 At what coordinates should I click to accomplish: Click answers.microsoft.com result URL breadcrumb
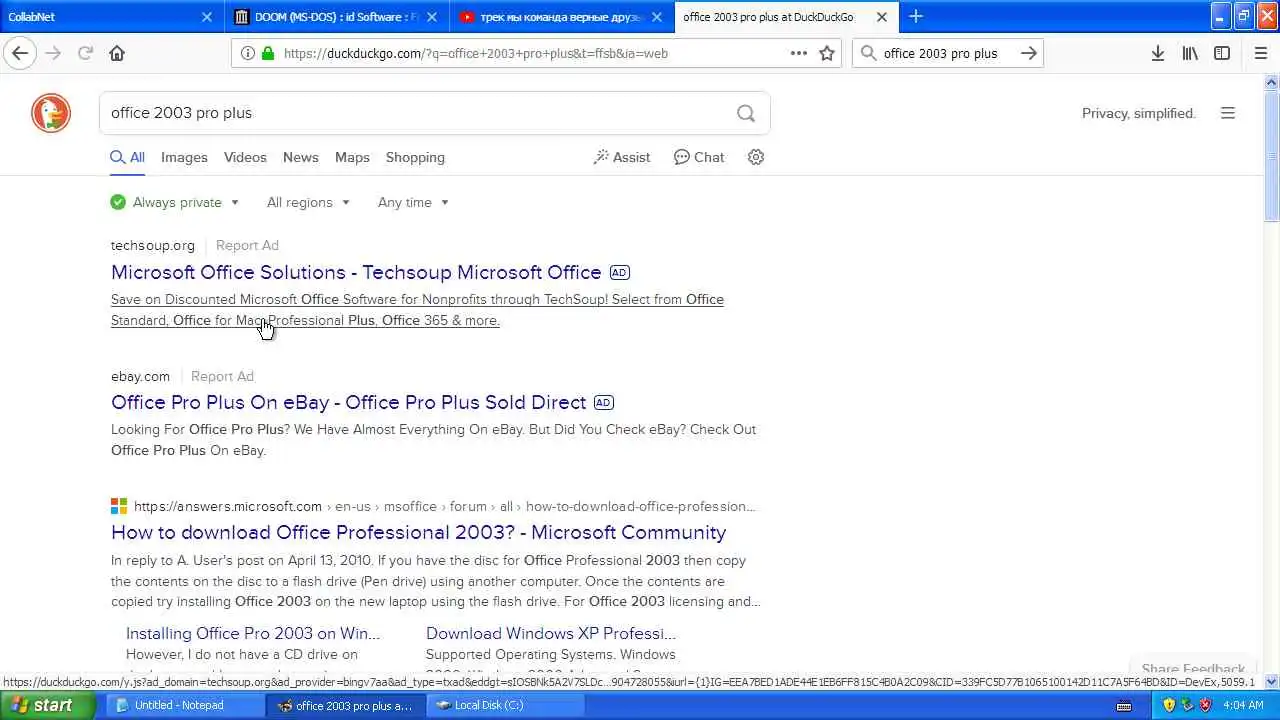pyautogui.click(x=444, y=506)
